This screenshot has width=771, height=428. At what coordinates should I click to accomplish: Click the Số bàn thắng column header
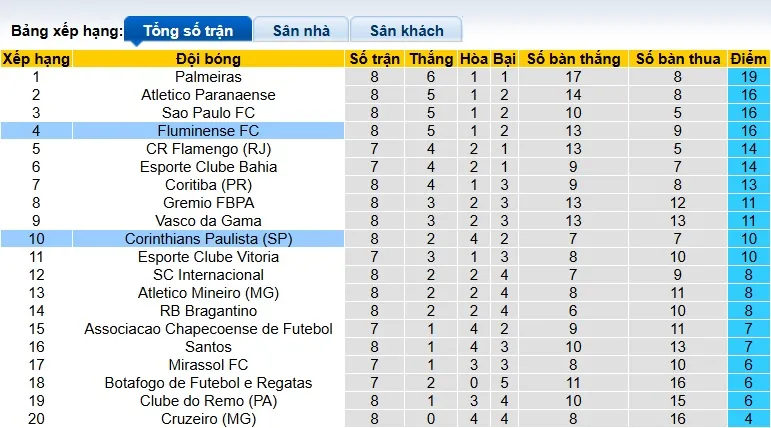573,59
